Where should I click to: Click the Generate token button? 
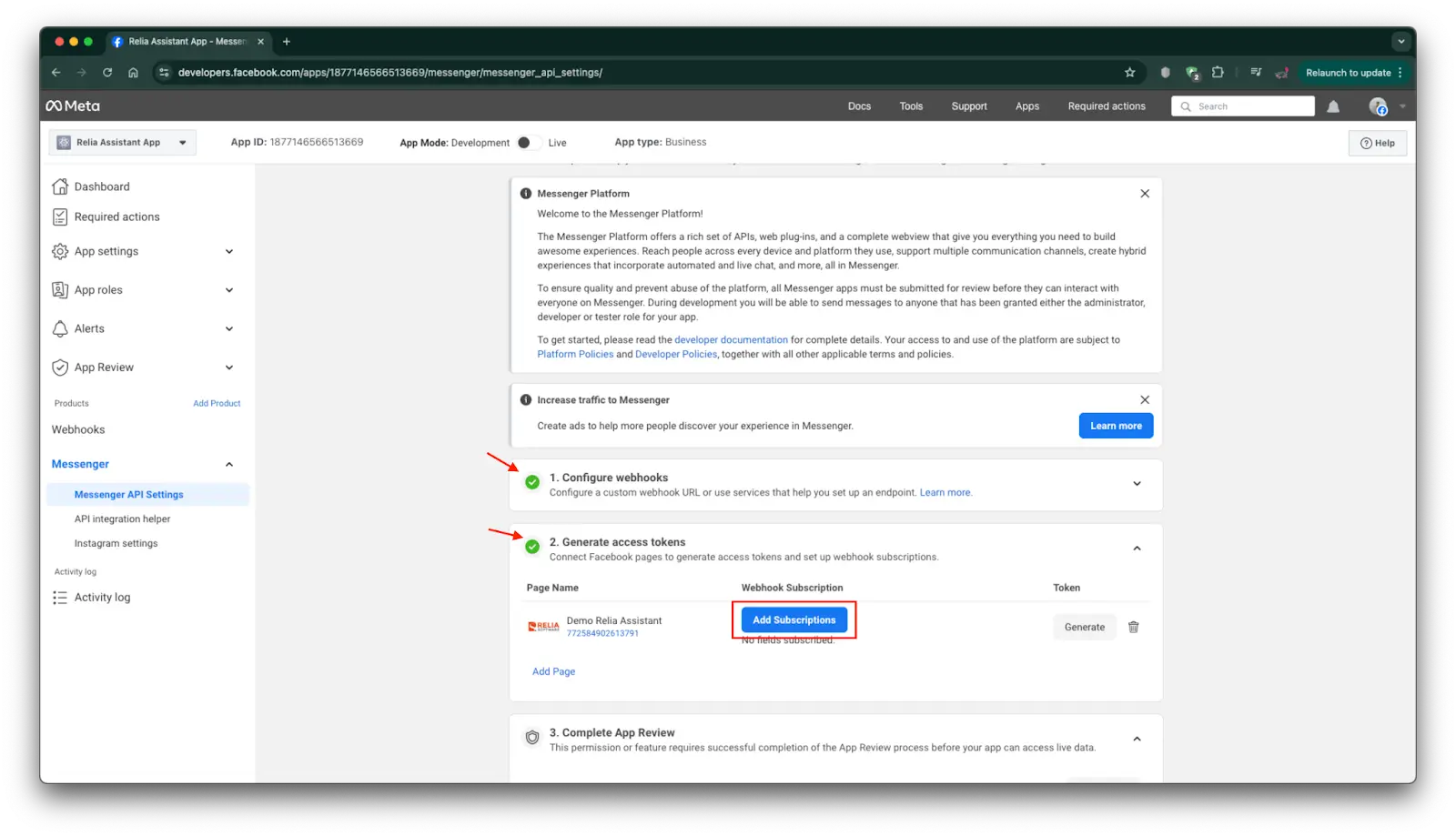click(x=1084, y=627)
